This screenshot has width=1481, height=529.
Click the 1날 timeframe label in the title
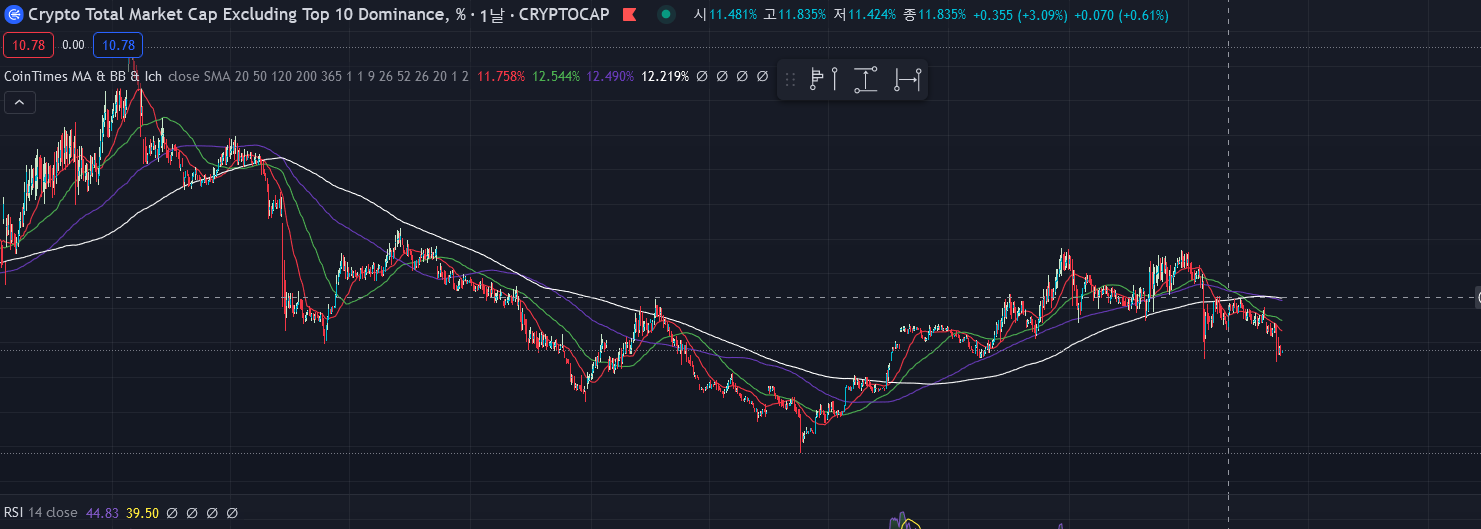click(491, 15)
